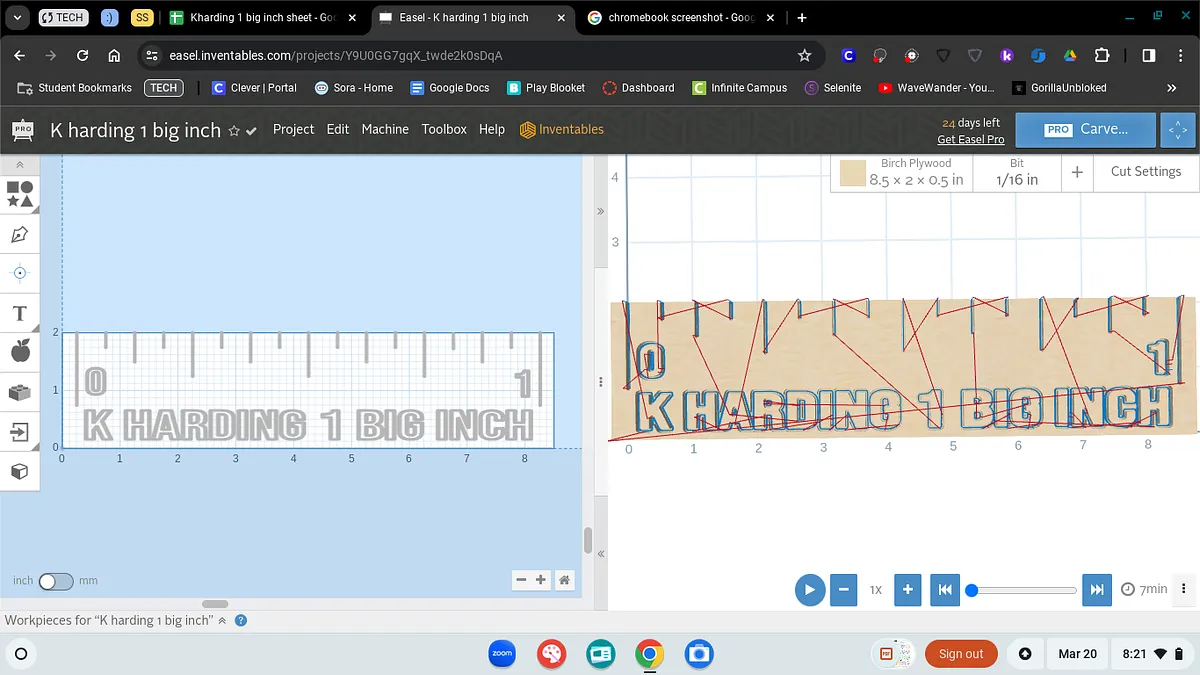Open simulation options three-dot menu

[x=1184, y=590]
